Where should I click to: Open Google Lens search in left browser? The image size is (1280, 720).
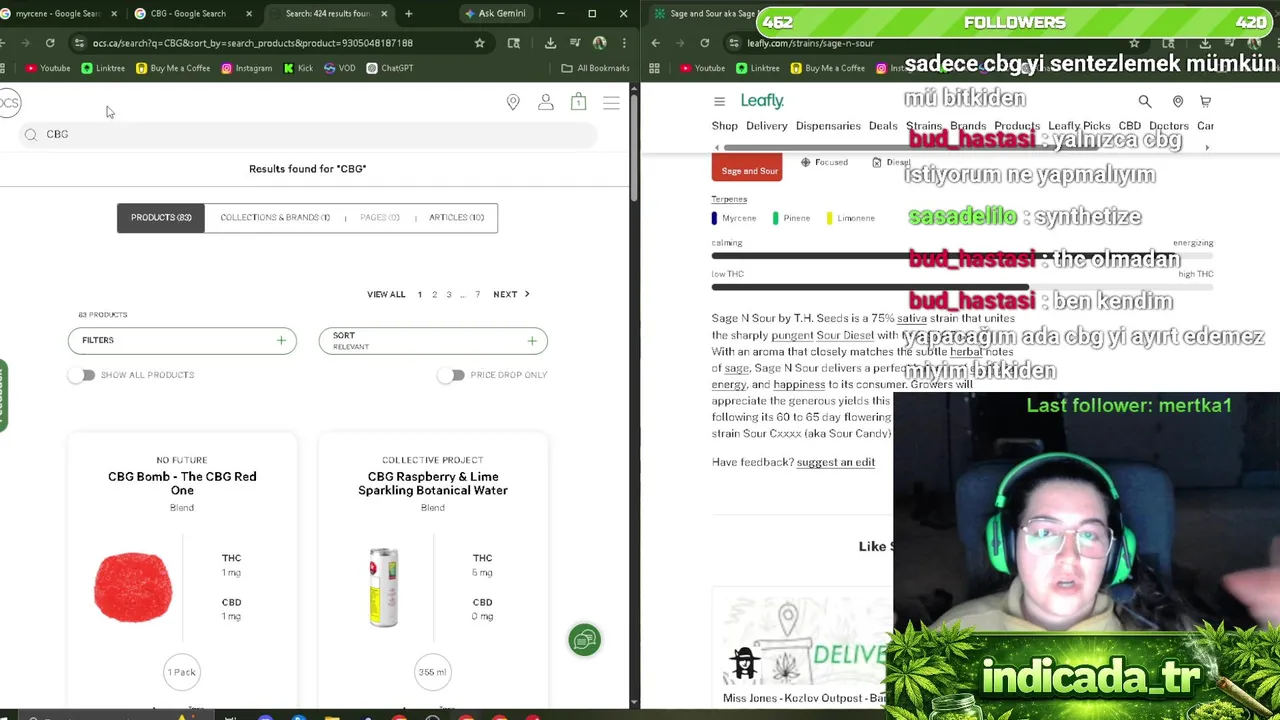pos(514,43)
